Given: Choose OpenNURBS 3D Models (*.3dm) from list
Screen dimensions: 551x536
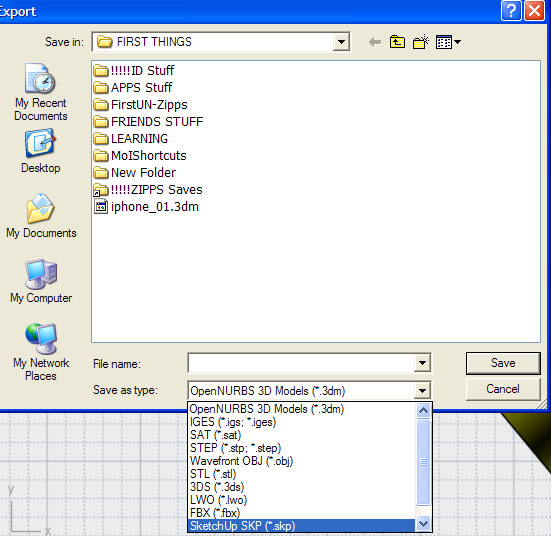Looking at the screenshot, I should coord(302,409).
